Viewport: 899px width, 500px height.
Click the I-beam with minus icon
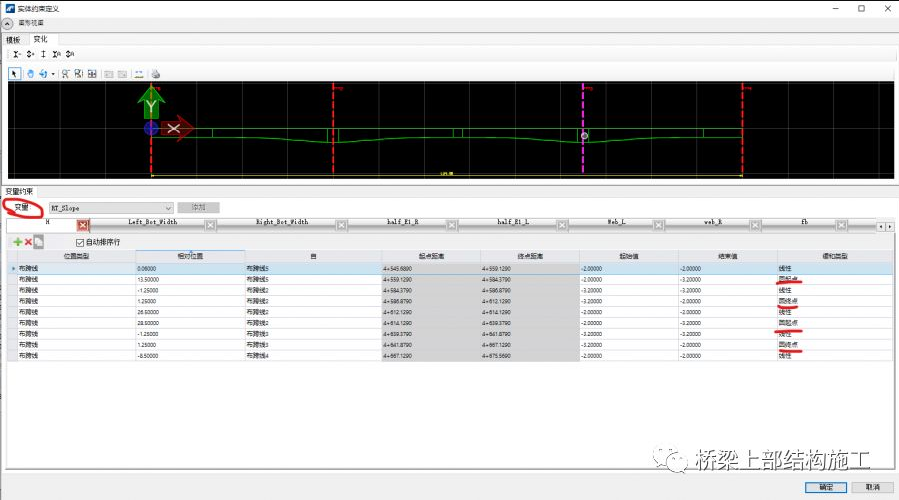[x=17, y=54]
